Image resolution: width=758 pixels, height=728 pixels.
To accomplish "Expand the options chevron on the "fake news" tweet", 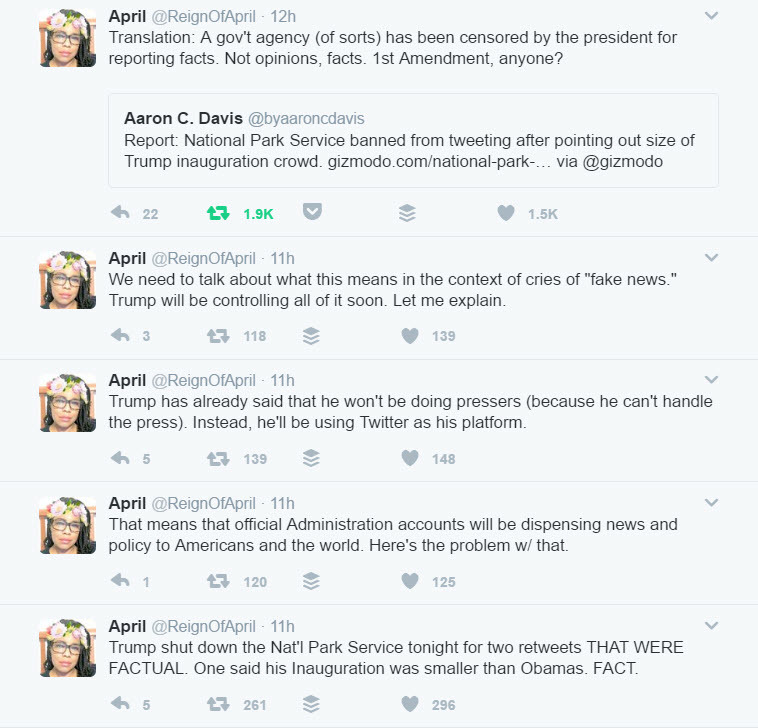I will coord(711,258).
